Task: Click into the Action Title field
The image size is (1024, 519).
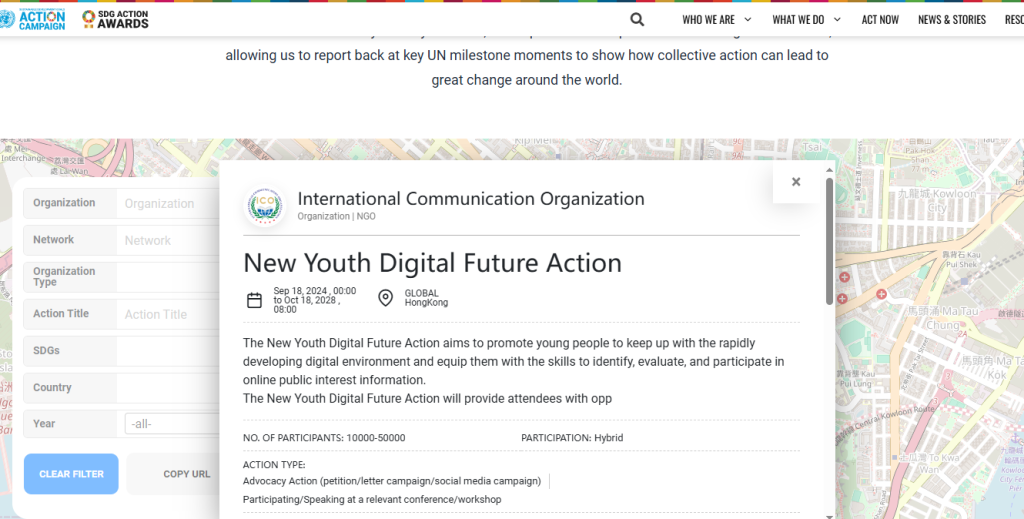Action: [x=168, y=314]
